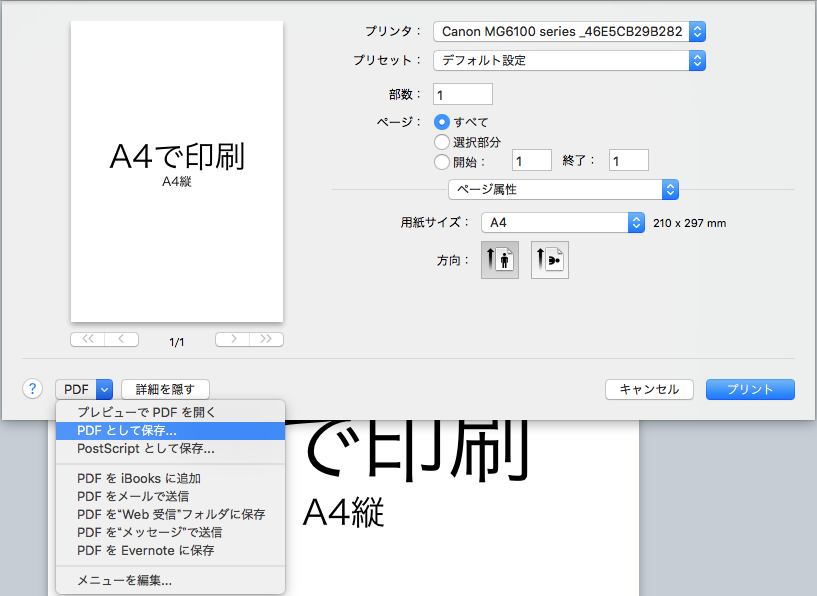Expand the ページ属性 options dropdown
The height and width of the screenshot is (596, 817).
point(563,189)
